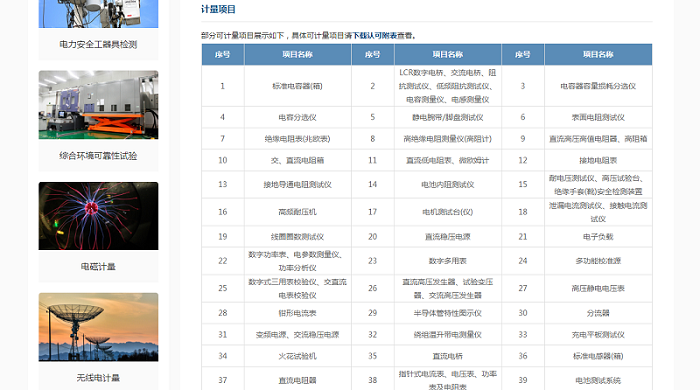This screenshot has height=390, width=700.
Task: Select the 计量项目 section heading
Action: point(218,9)
